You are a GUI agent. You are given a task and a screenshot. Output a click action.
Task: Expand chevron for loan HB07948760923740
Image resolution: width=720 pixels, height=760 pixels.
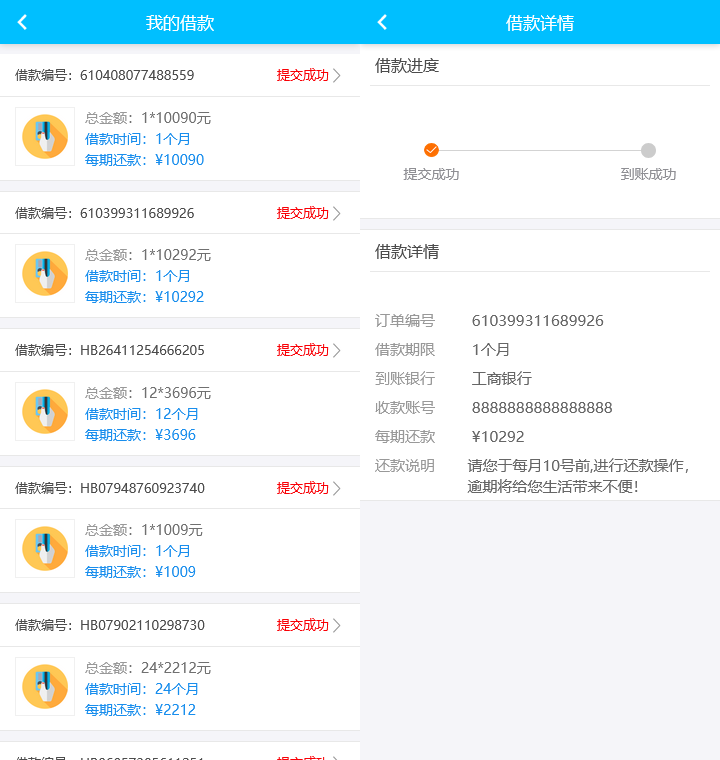[x=337, y=488]
